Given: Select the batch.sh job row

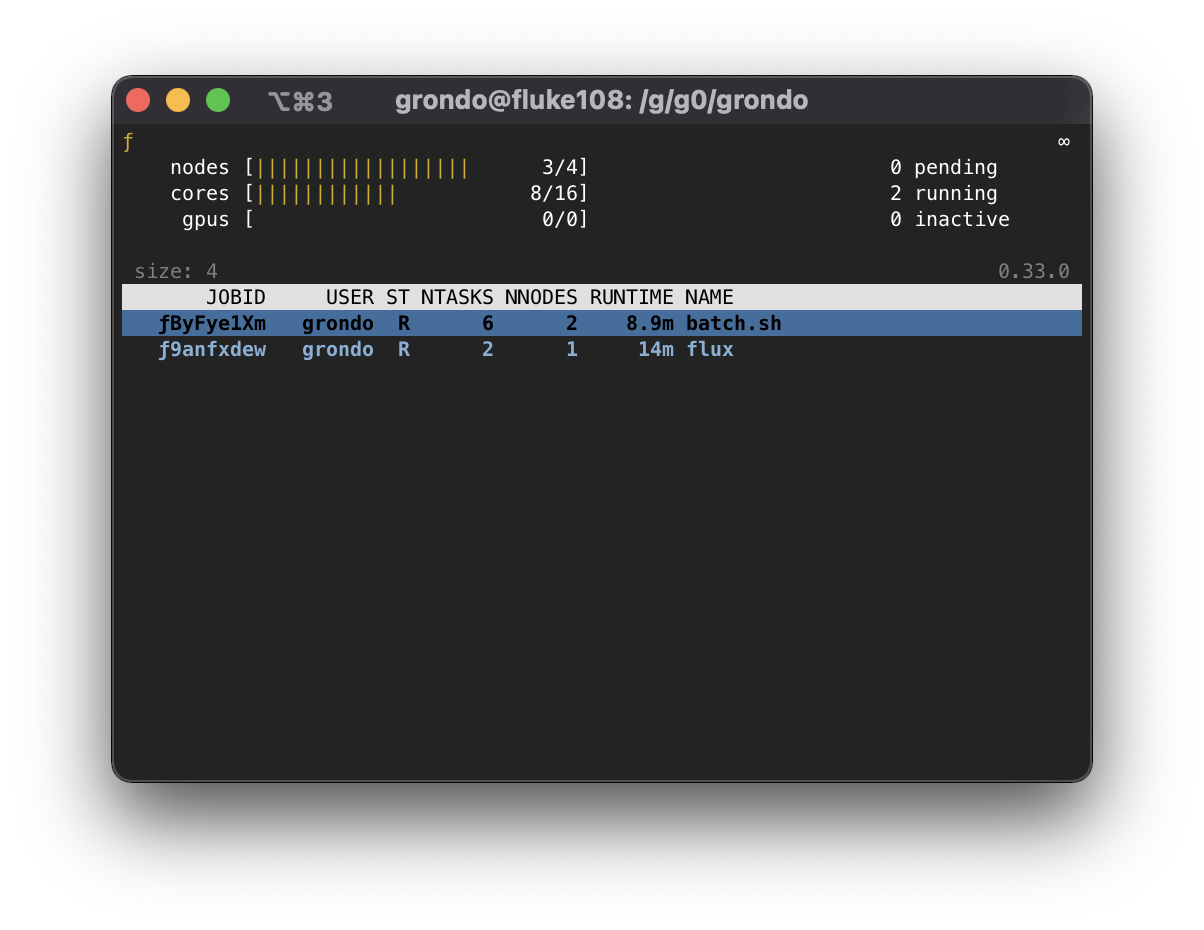Looking at the screenshot, I should point(602,323).
